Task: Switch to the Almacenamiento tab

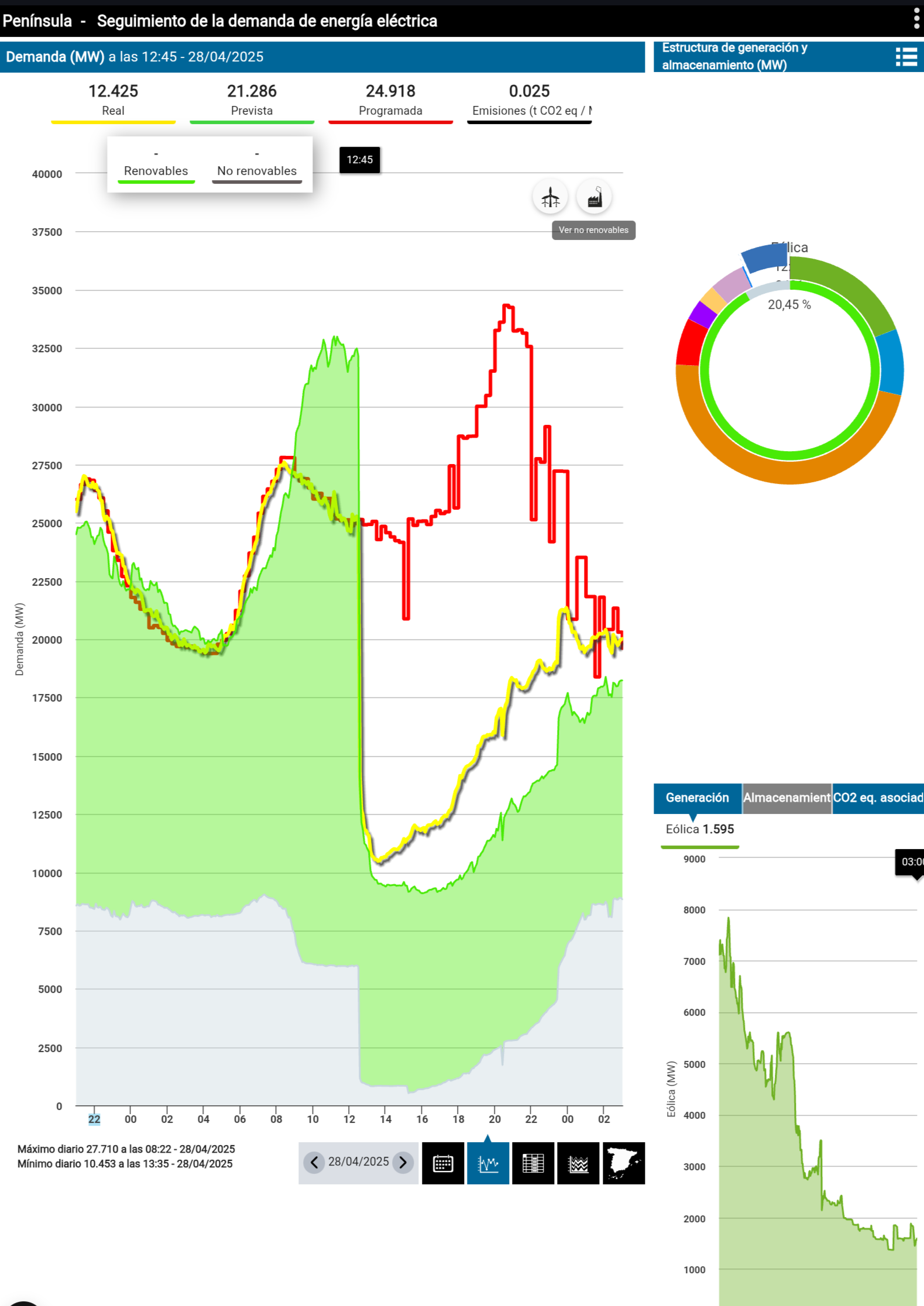Action: pyautogui.click(x=786, y=798)
